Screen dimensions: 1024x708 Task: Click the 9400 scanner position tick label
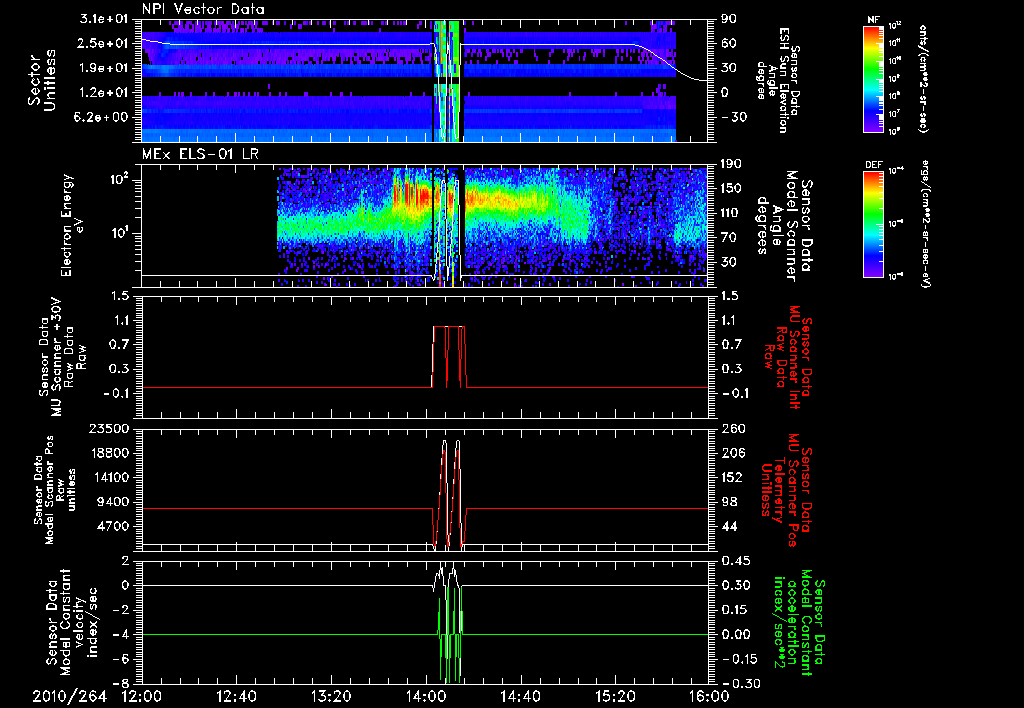click(112, 502)
